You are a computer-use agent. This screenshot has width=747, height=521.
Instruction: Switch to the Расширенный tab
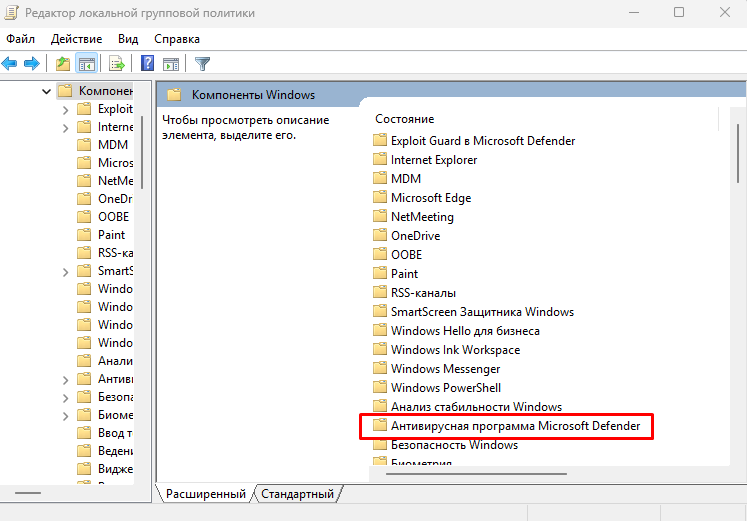point(206,494)
